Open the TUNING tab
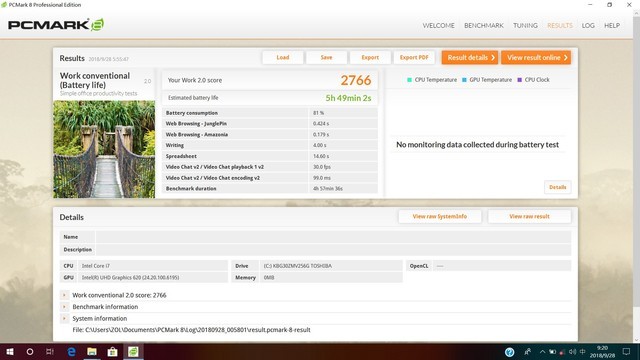 pos(525,25)
